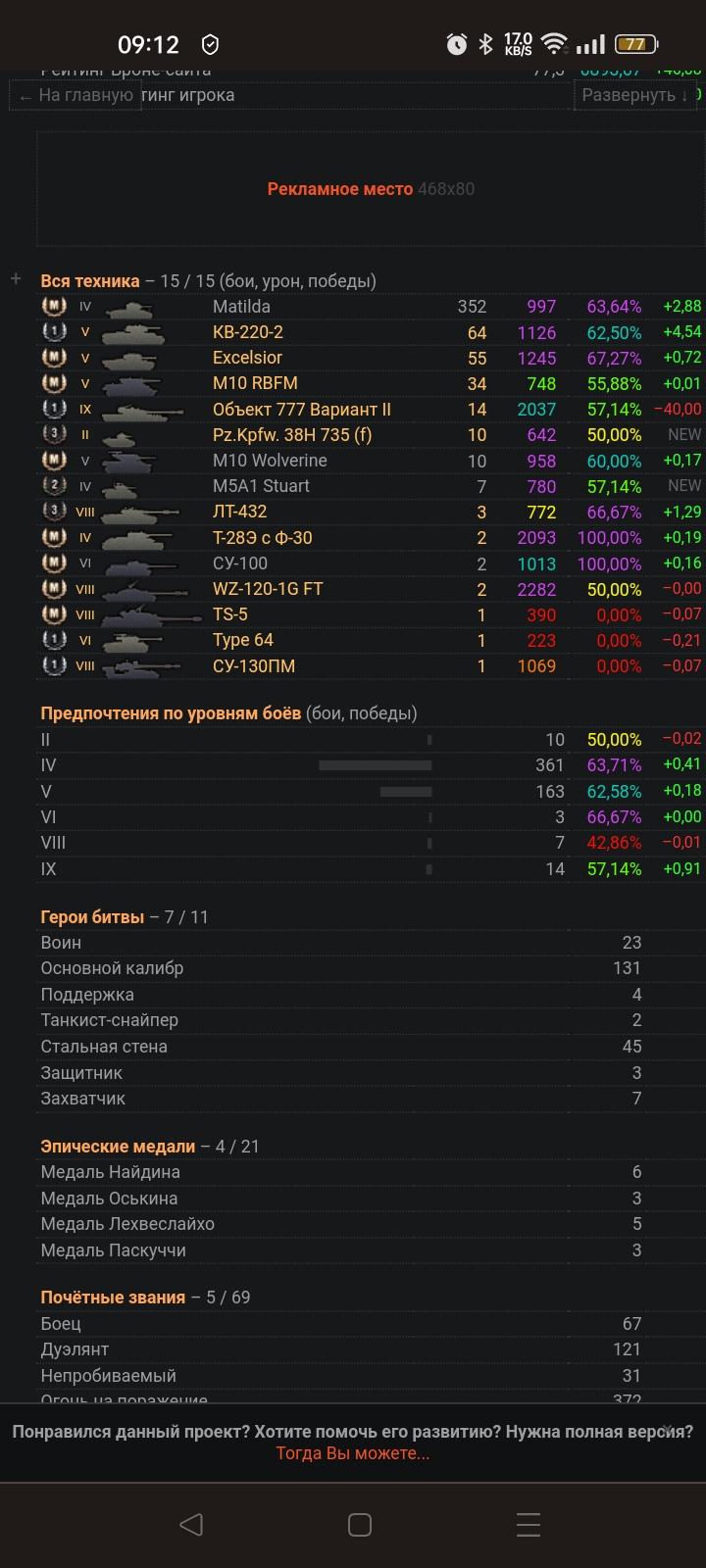706x1568 pixels.
Task: Tap the Рекламное место ad banner
Action: click(x=371, y=189)
